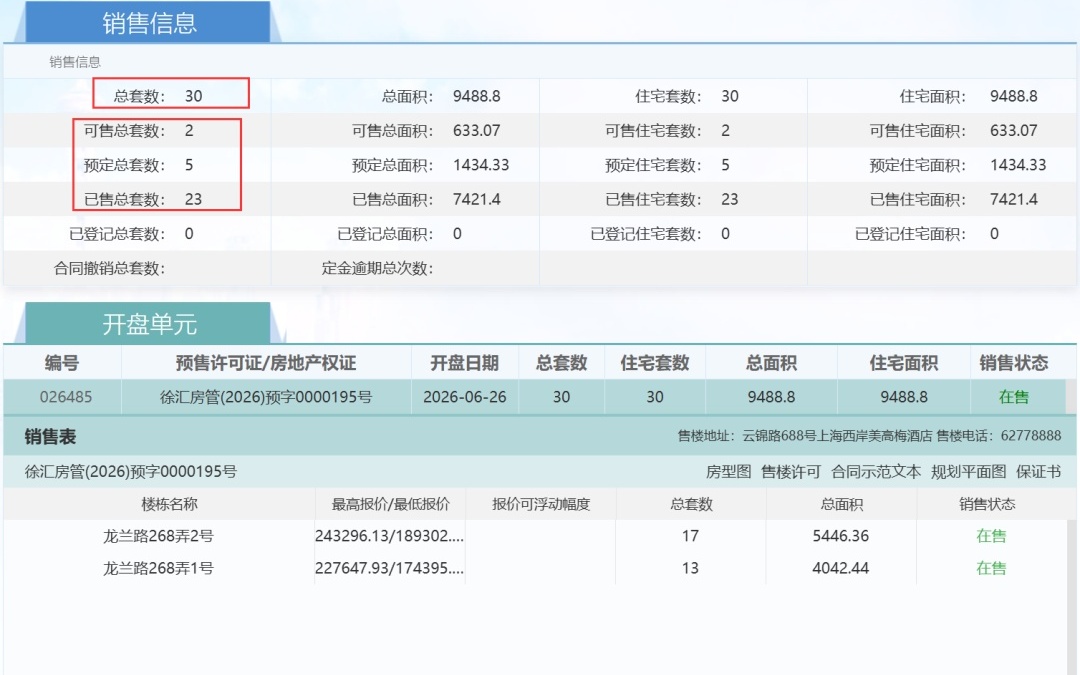Select the 开盘单元 tab header
Screen dimensions: 1080x675
pos(149,324)
